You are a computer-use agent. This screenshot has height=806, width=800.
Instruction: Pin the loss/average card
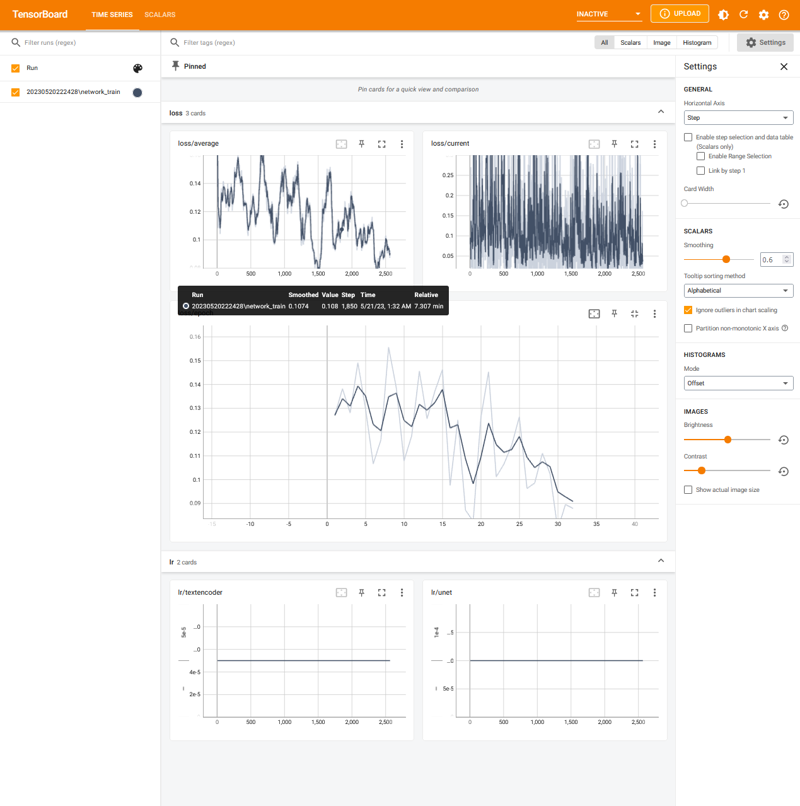click(x=361, y=144)
